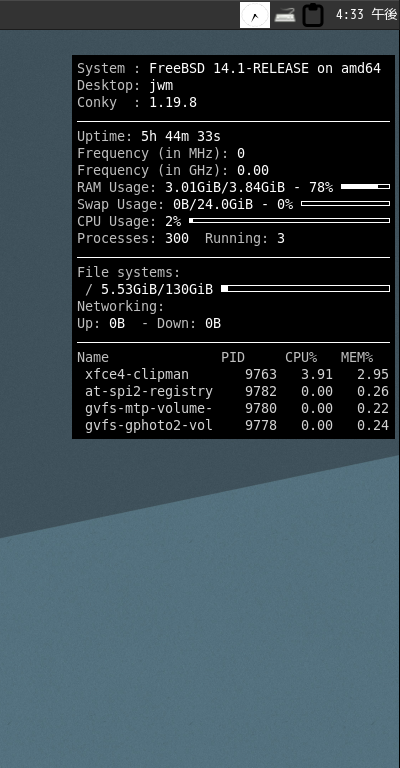Click PID 9780 in the process list
400x768 pixels.
[x=261, y=408]
